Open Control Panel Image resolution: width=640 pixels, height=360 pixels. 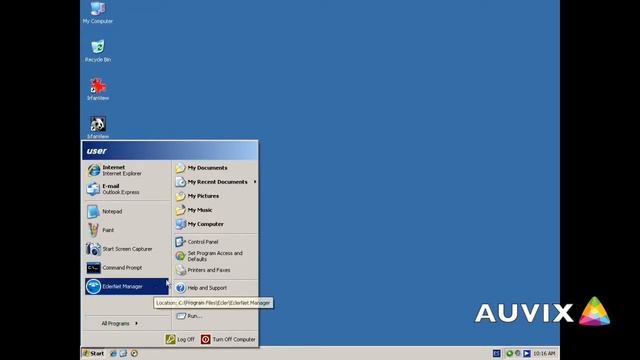[216, 242]
